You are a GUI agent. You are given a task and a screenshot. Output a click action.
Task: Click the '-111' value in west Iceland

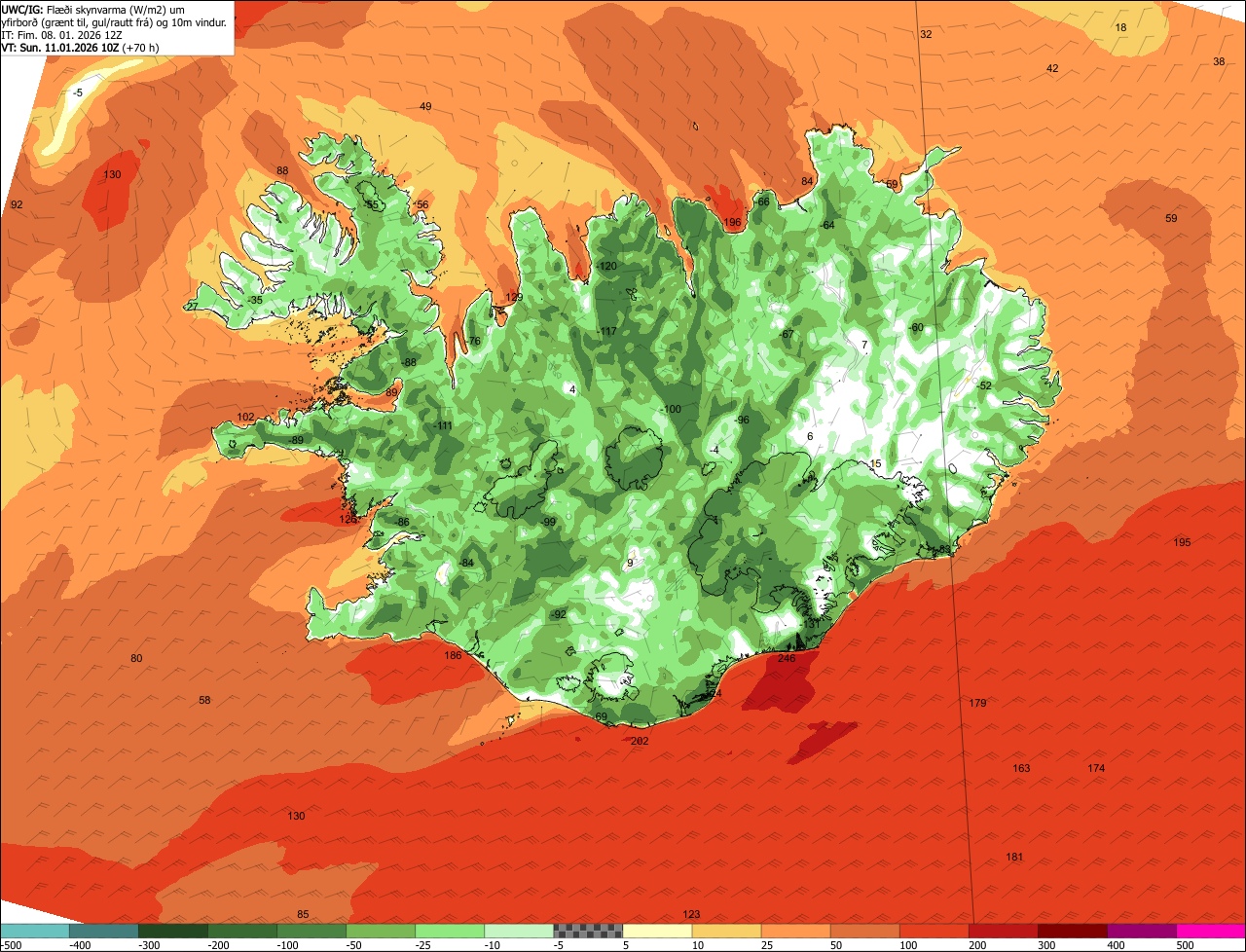(x=442, y=426)
